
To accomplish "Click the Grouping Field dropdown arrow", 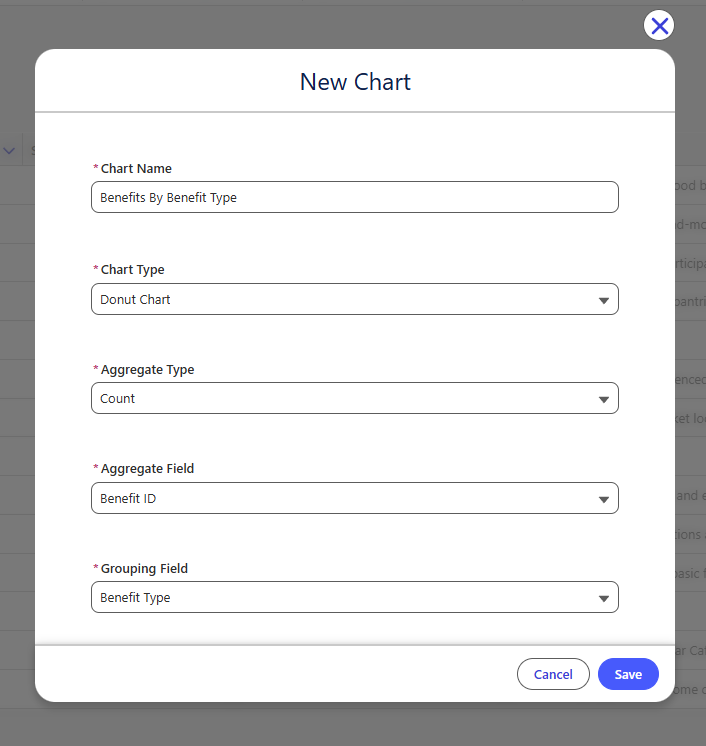I will pyautogui.click(x=604, y=598).
